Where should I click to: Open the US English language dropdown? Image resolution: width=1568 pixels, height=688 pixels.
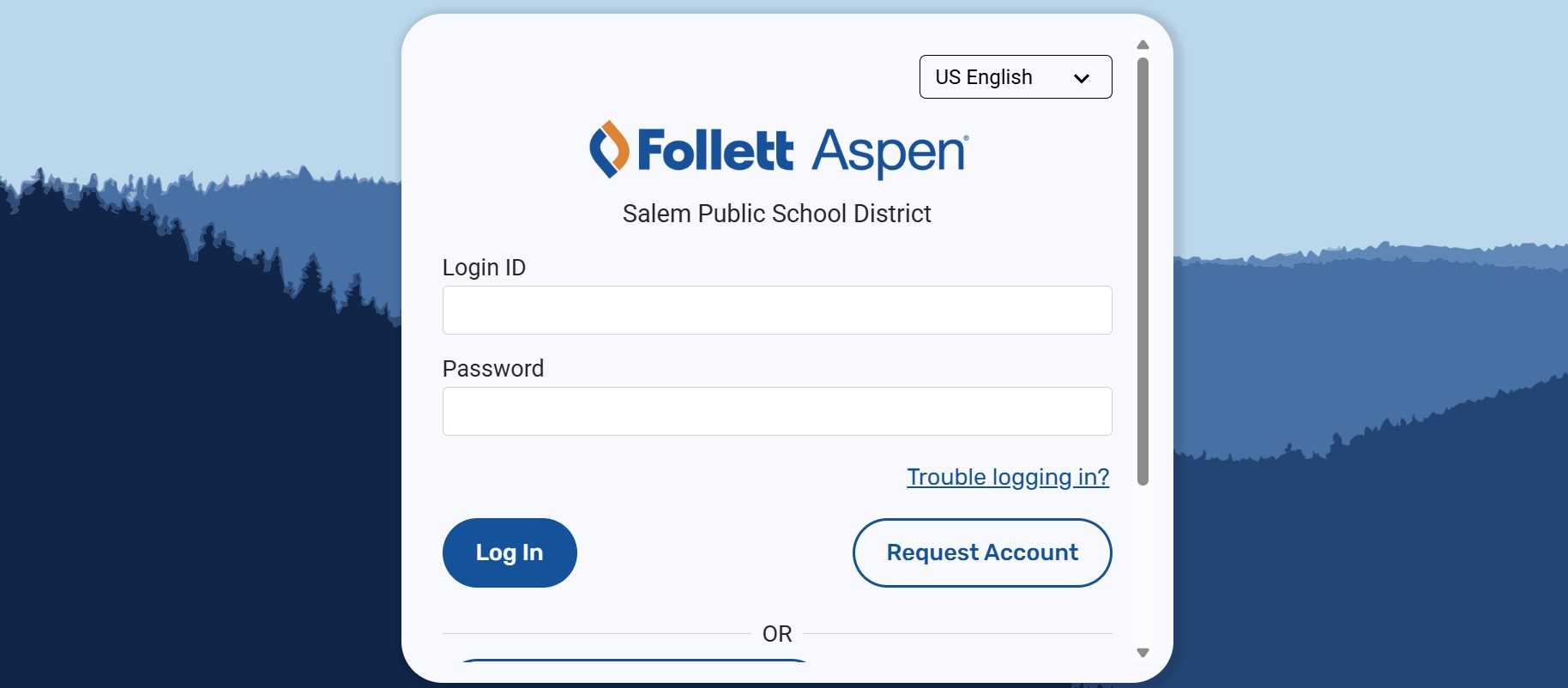point(1015,77)
